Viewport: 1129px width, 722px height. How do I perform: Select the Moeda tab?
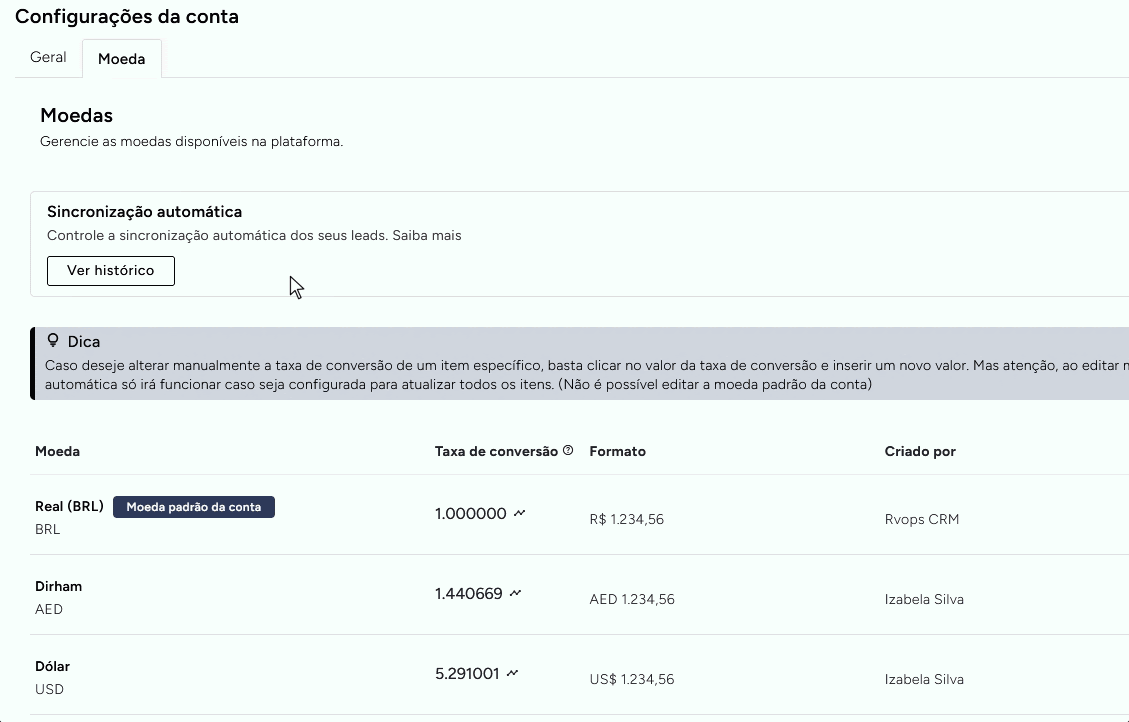click(121, 59)
